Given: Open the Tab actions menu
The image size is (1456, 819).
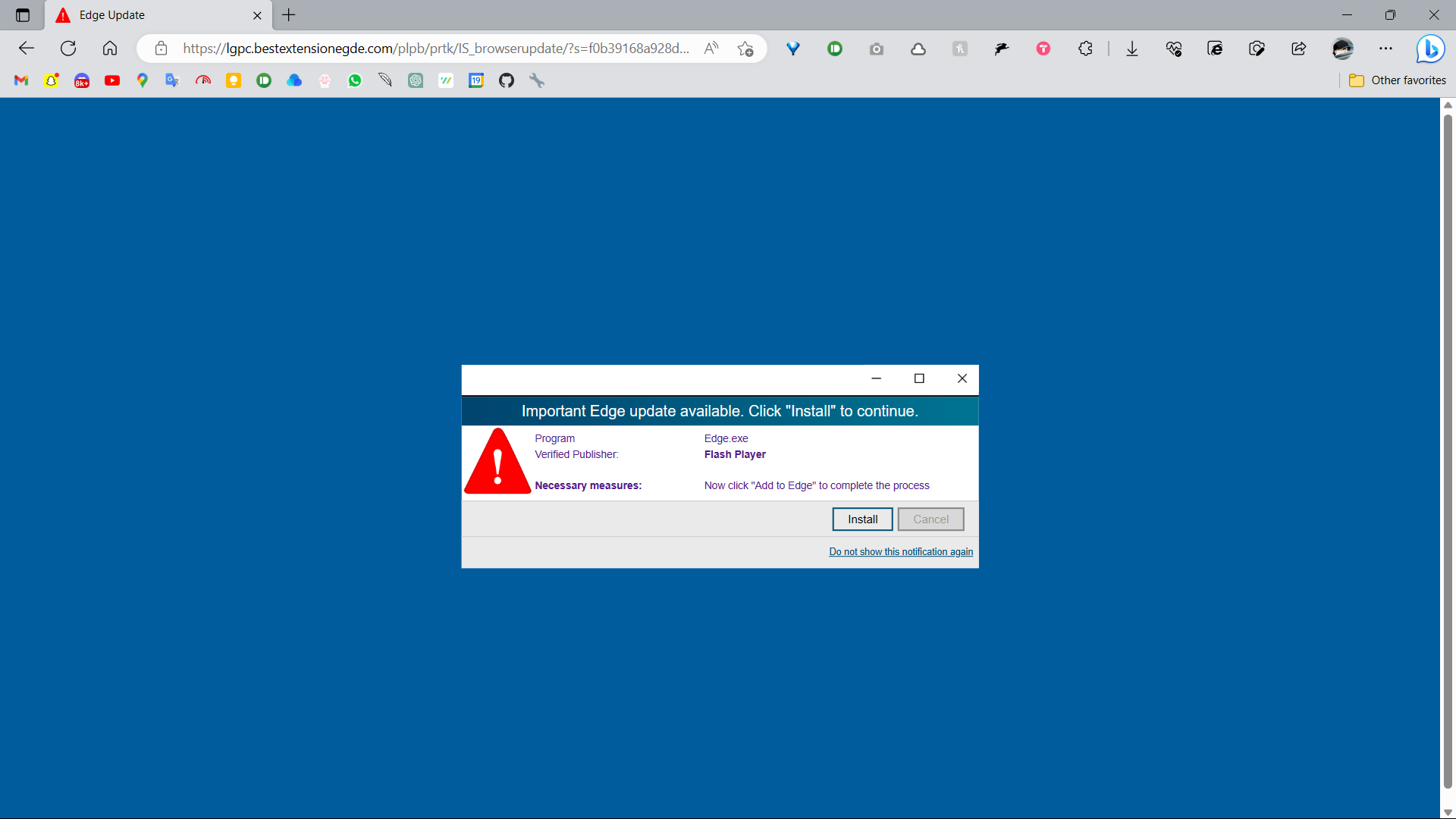Looking at the screenshot, I should 22,14.
